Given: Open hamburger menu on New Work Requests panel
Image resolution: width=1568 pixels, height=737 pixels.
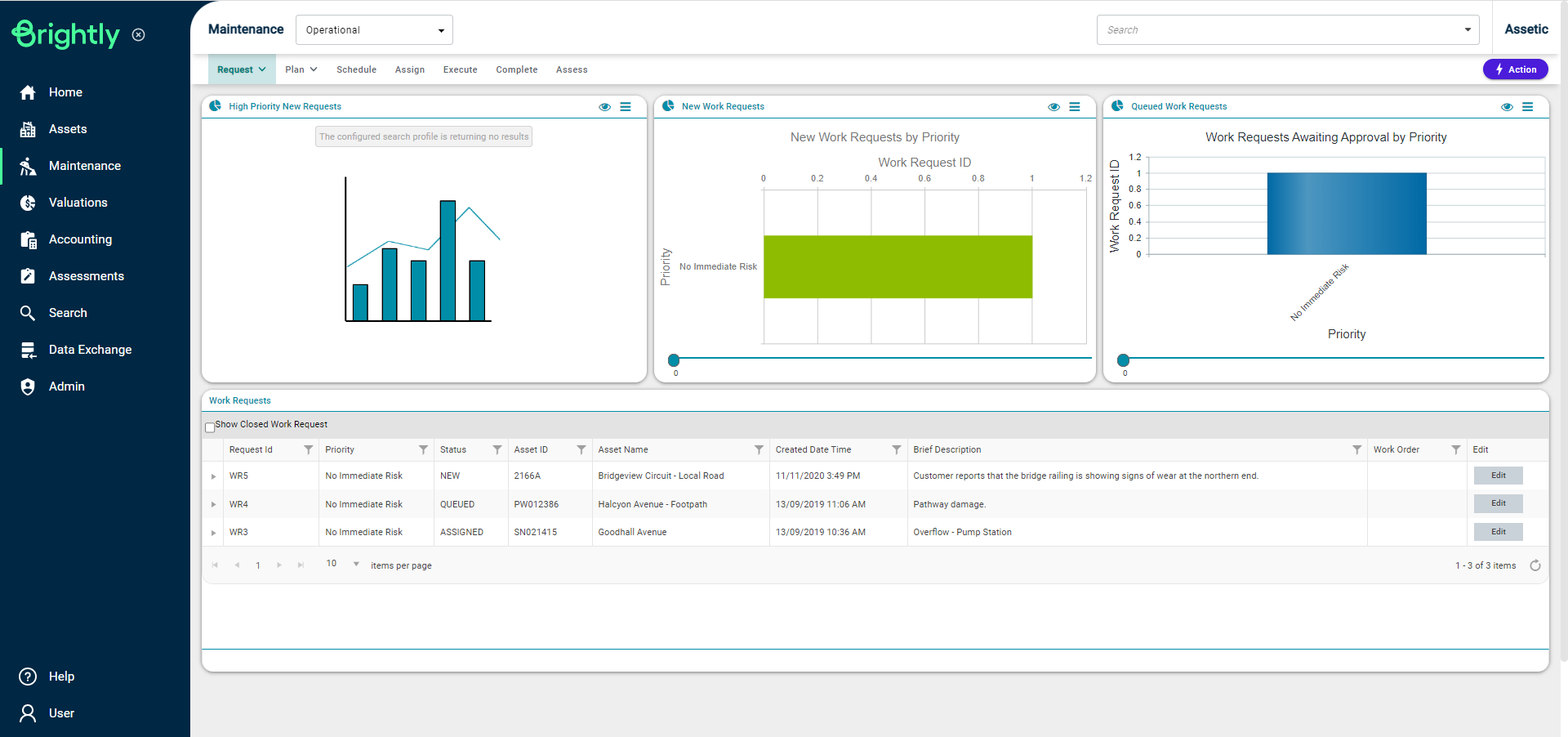Looking at the screenshot, I should coord(1075,107).
